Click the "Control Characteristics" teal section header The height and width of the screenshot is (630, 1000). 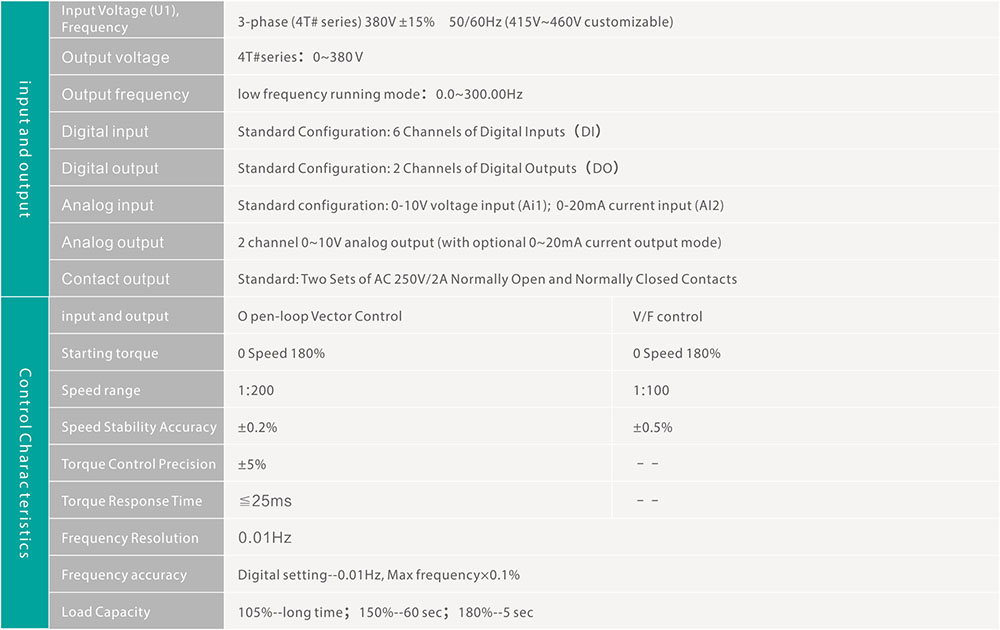point(25,462)
